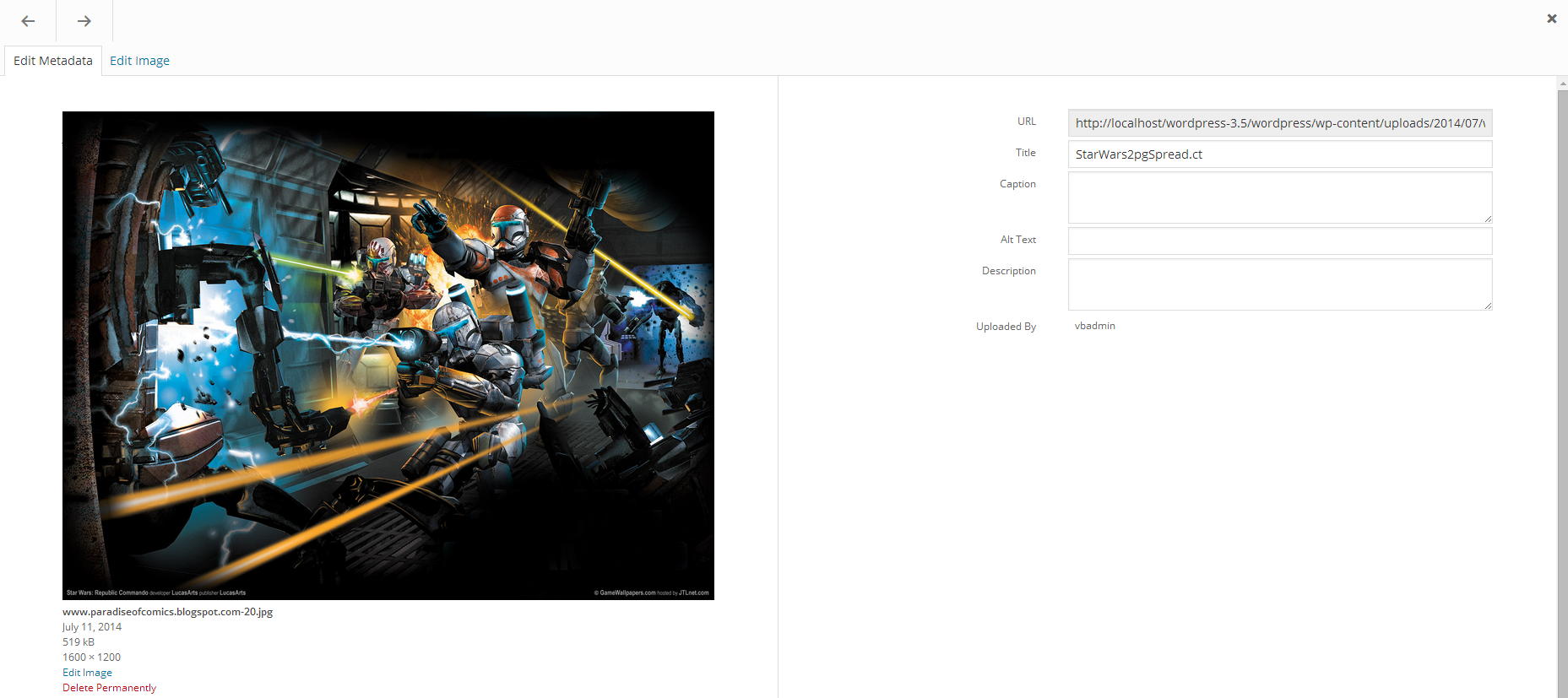
Task: Click the Alt Text label
Action: pyautogui.click(x=1017, y=240)
